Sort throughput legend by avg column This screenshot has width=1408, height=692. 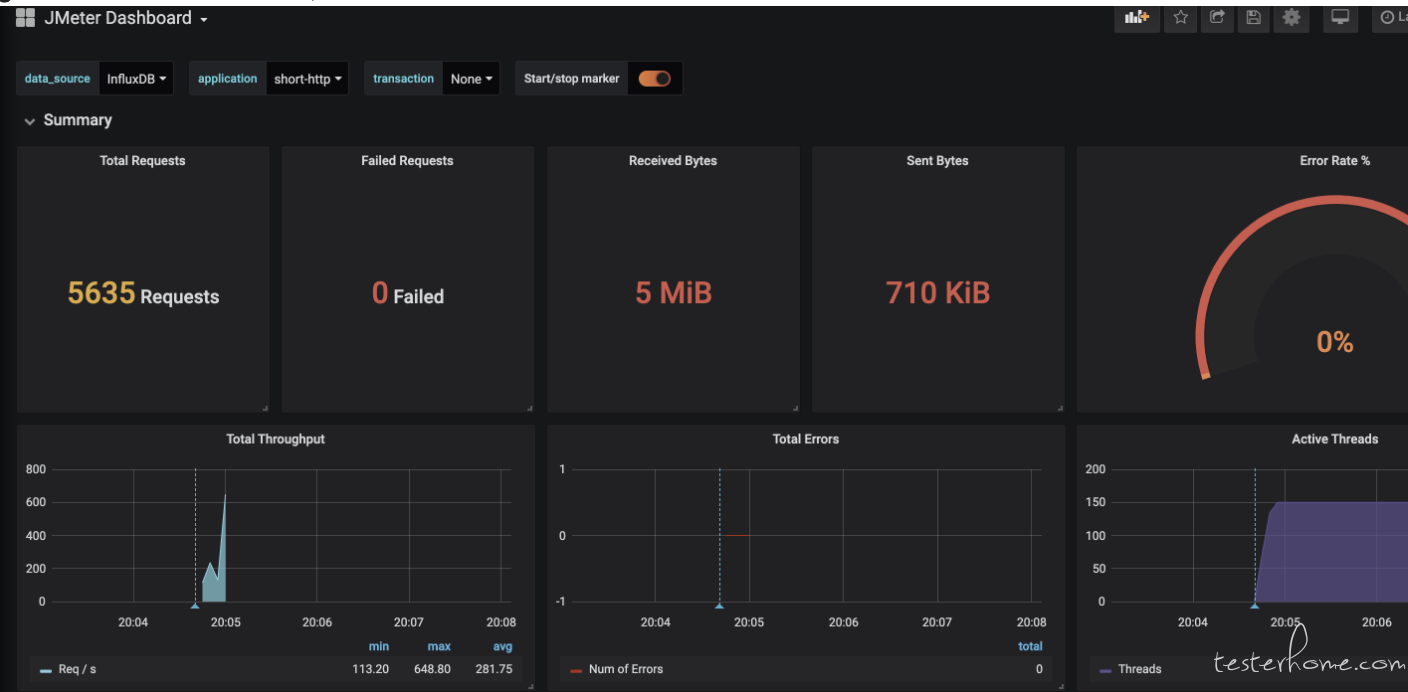coord(503,647)
